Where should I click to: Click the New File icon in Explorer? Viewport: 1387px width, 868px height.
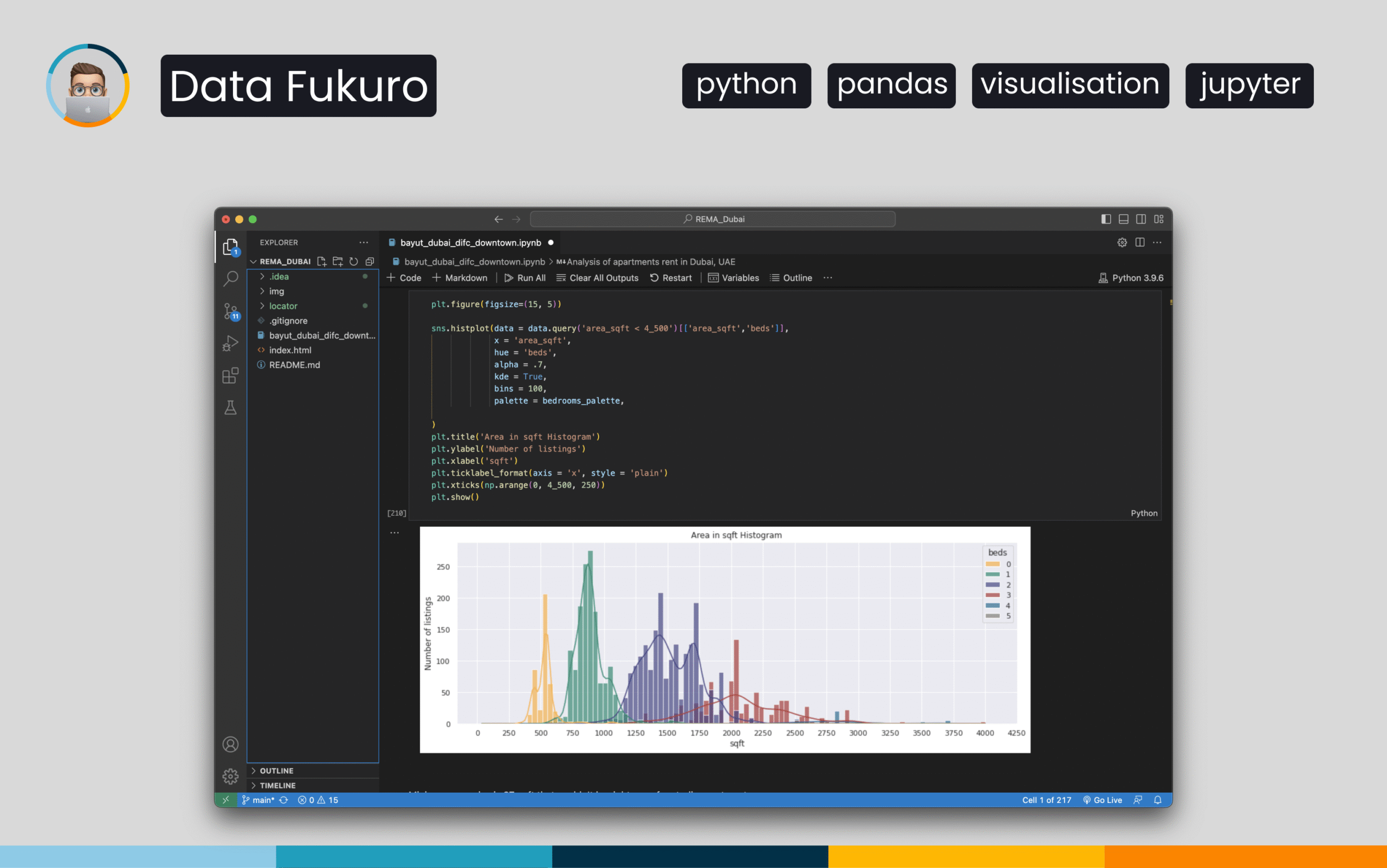[x=321, y=261]
